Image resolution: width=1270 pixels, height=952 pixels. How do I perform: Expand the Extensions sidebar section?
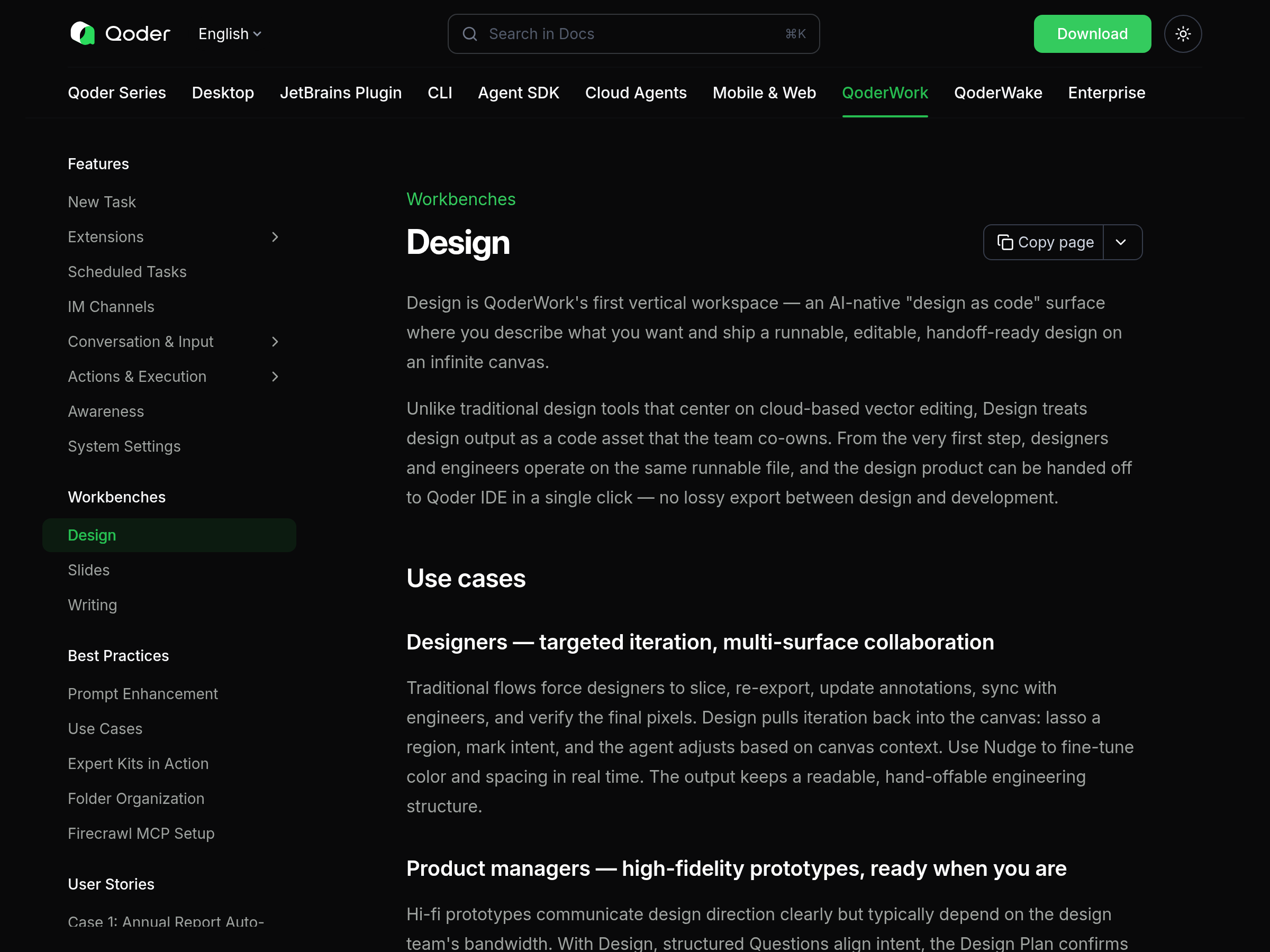275,237
